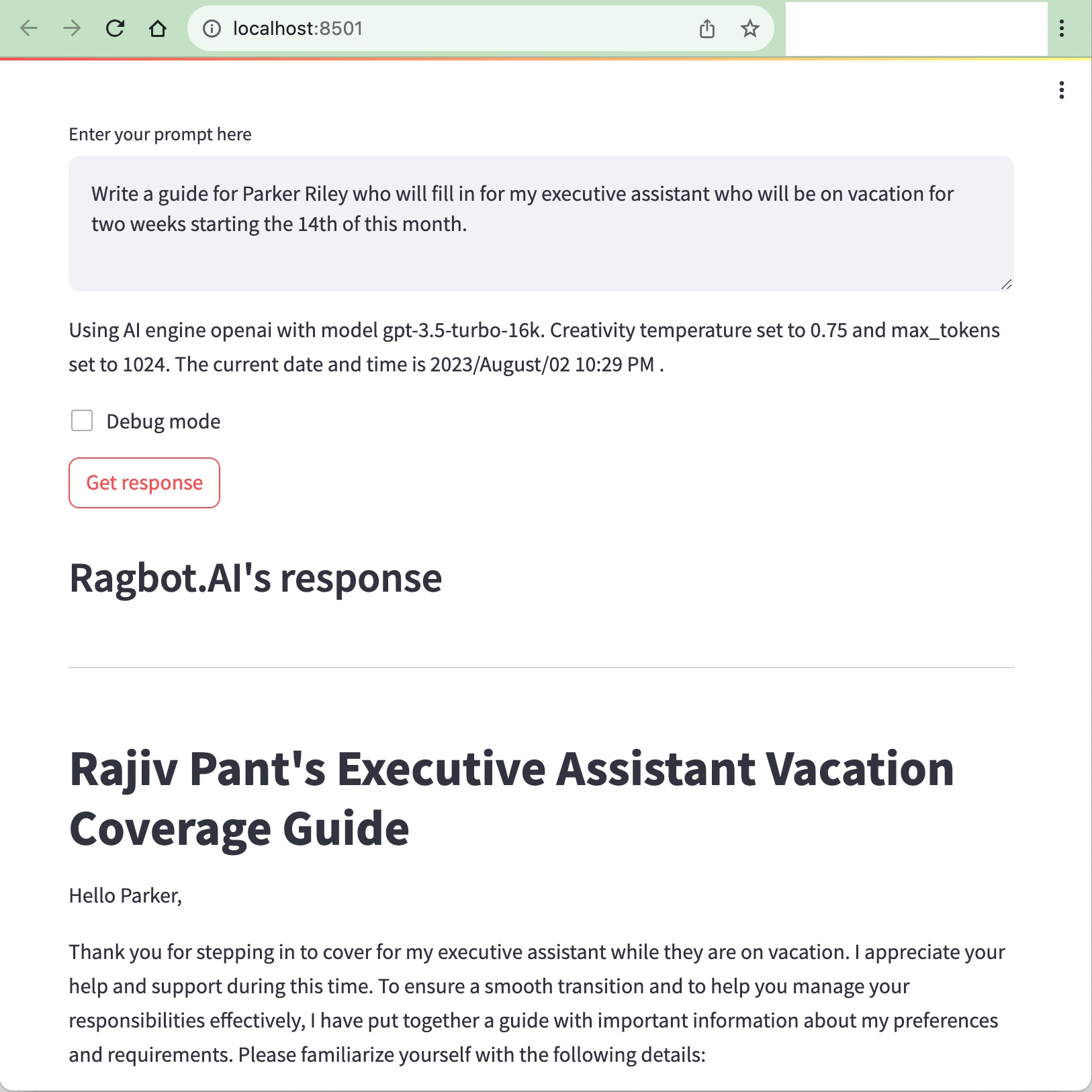Screen dimensions: 1092x1092
Task: Click the prompt text area resize handle
Action: (1006, 285)
